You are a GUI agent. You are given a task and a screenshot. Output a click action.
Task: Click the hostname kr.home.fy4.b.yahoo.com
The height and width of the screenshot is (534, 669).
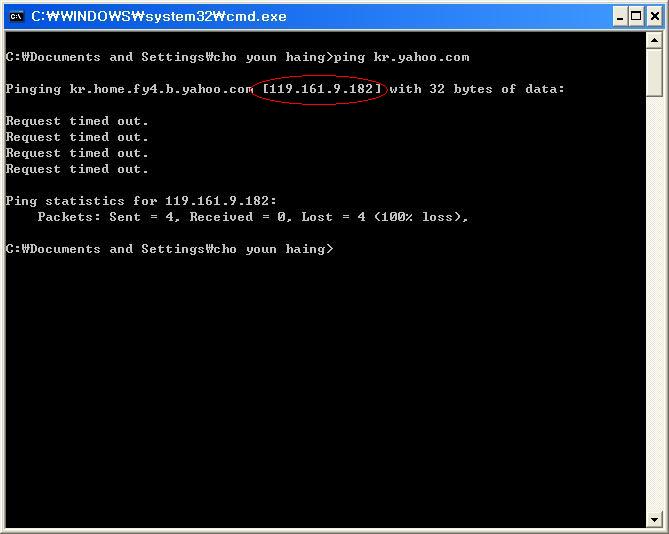pos(161,89)
